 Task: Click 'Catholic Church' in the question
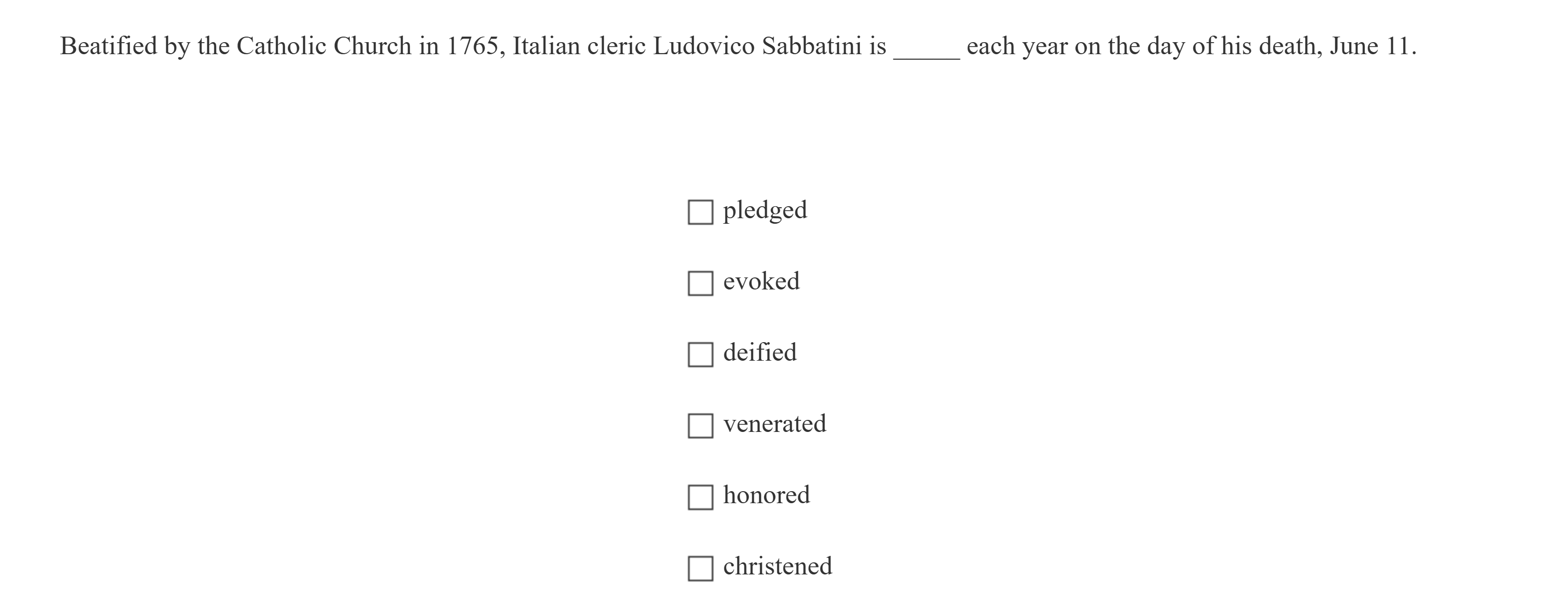coord(324,46)
